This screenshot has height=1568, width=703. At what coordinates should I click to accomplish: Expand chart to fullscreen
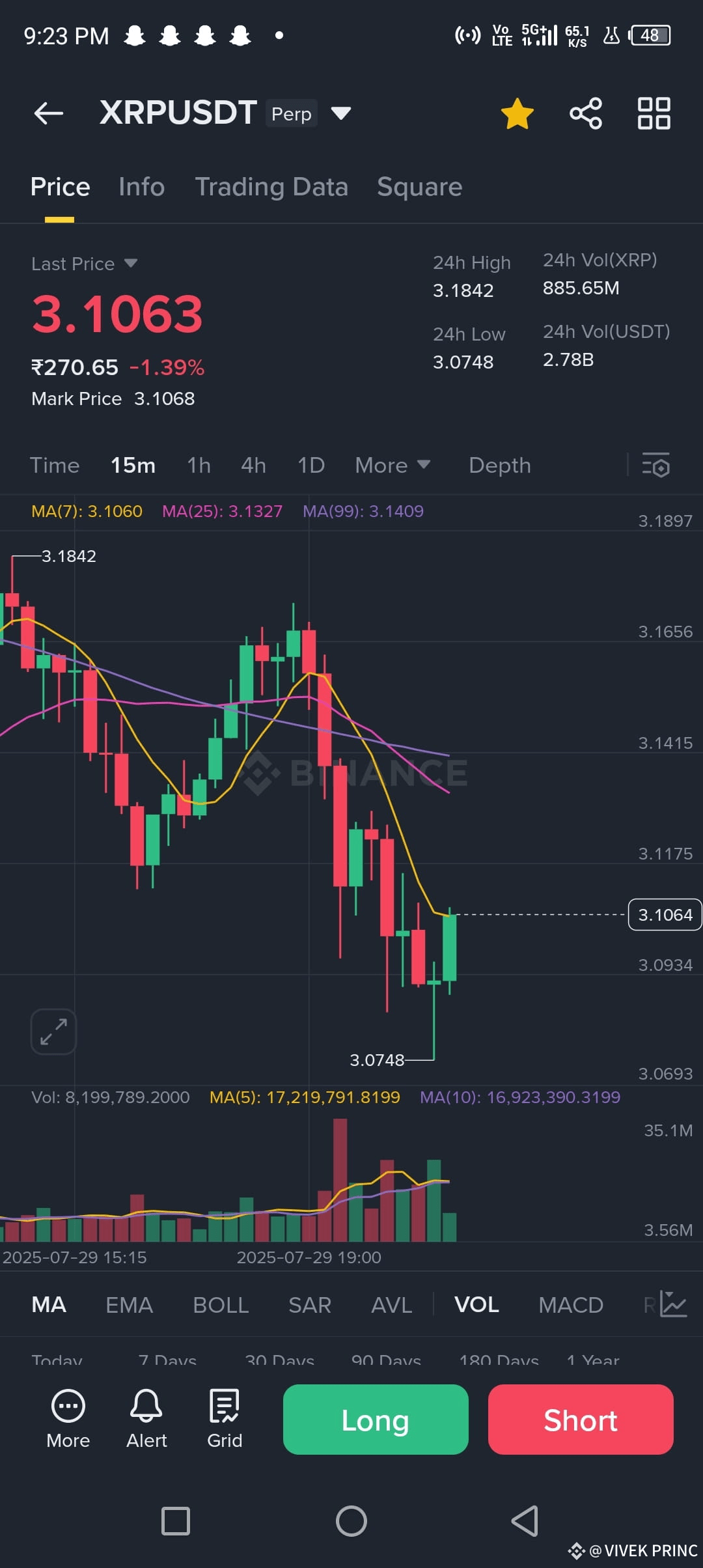click(53, 1031)
